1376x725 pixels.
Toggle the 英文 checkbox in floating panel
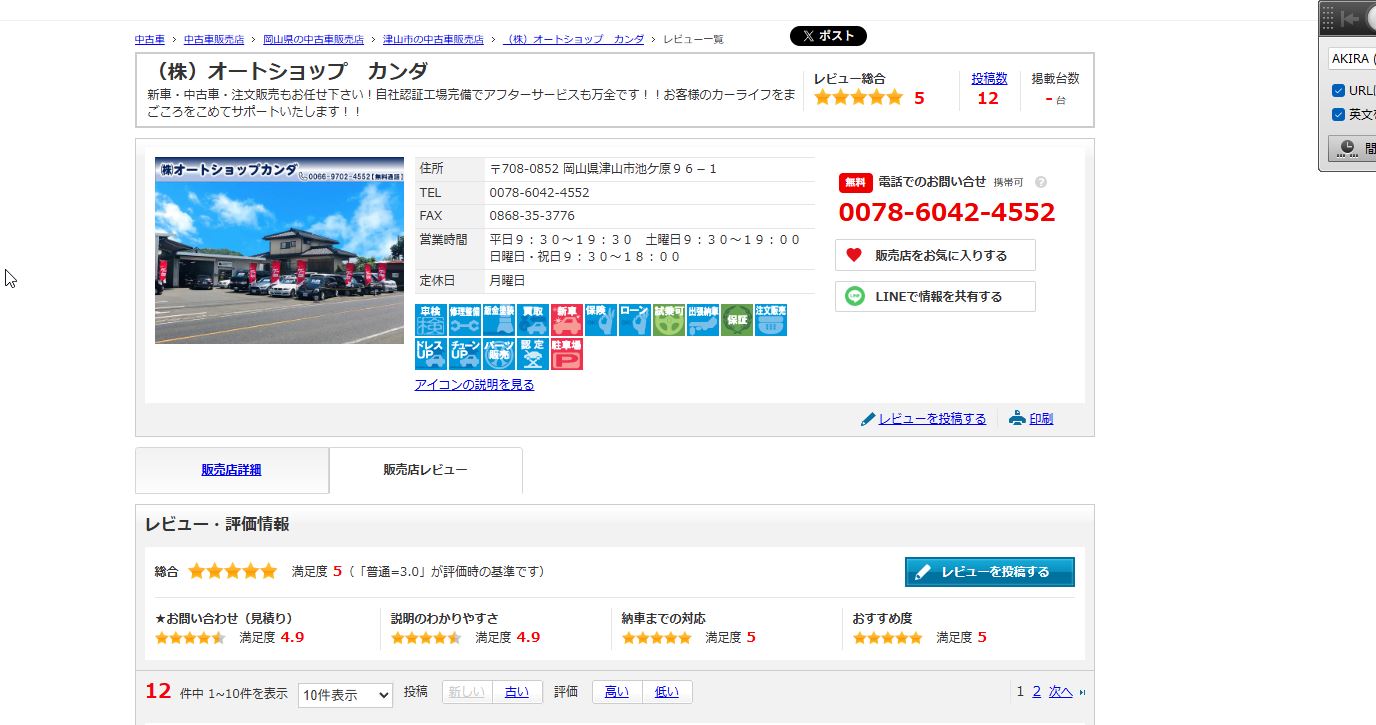pyautogui.click(x=1338, y=115)
